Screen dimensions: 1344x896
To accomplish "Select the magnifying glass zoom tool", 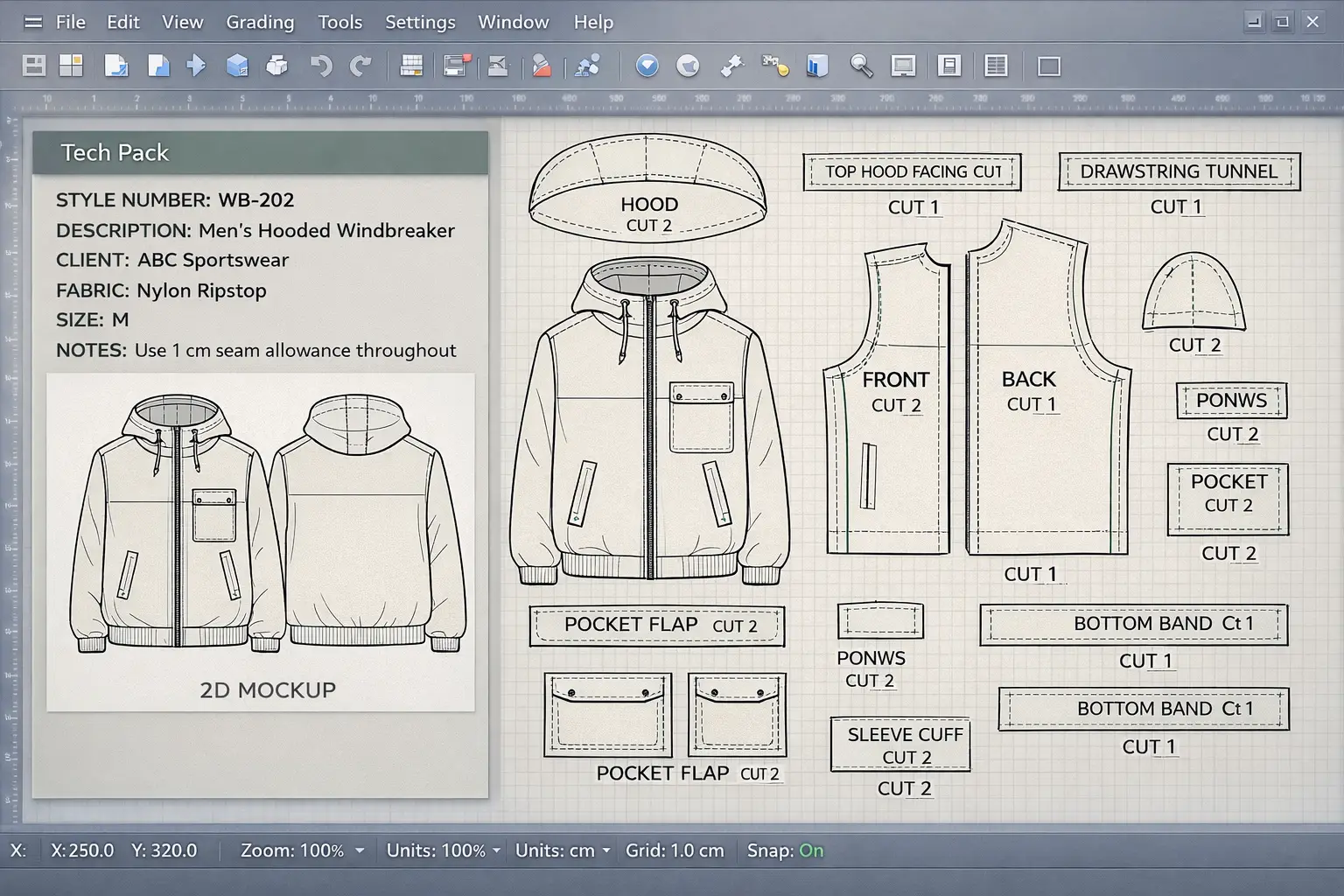I will [x=861, y=66].
